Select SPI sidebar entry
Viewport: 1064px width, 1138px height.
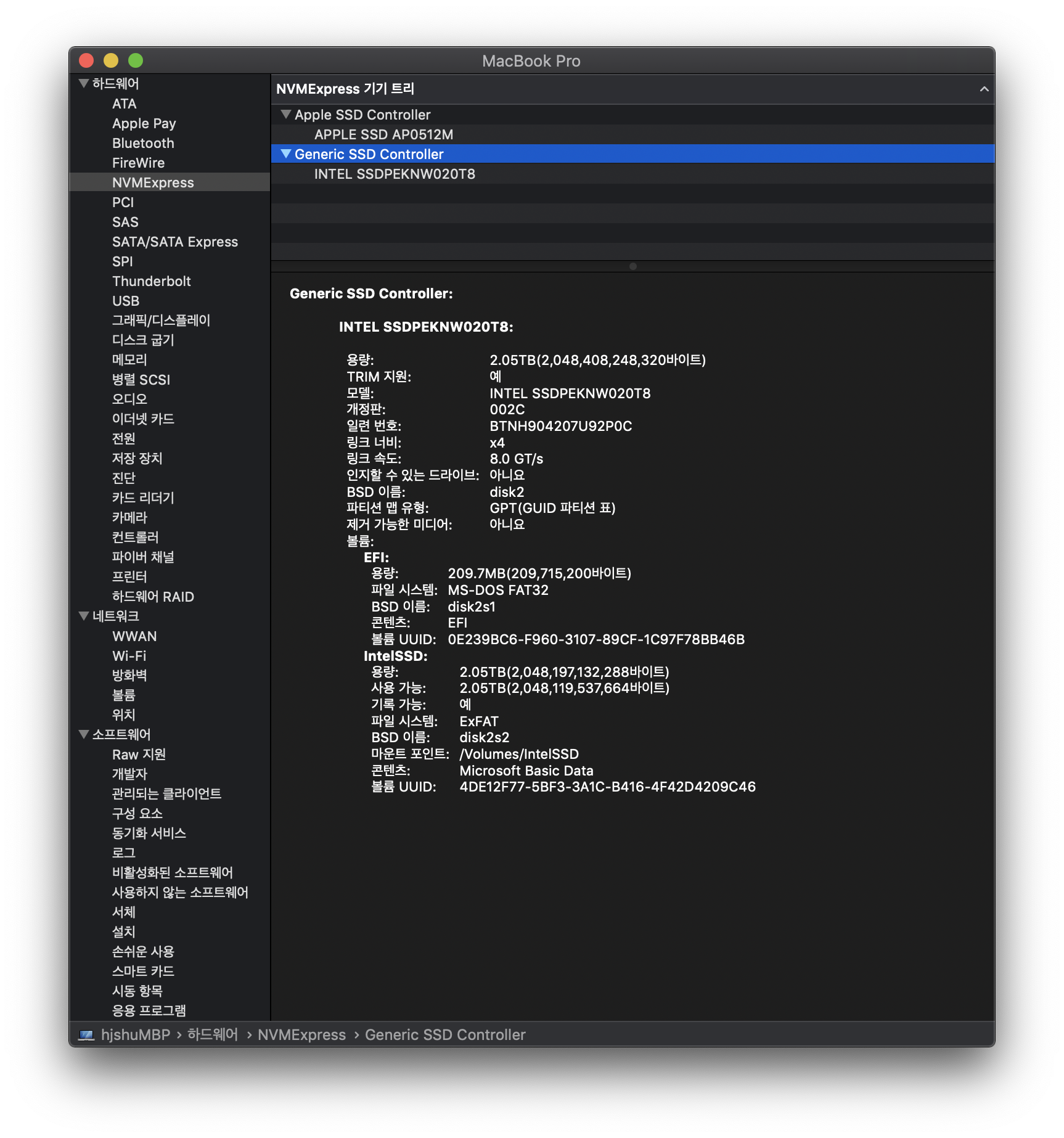(x=122, y=261)
